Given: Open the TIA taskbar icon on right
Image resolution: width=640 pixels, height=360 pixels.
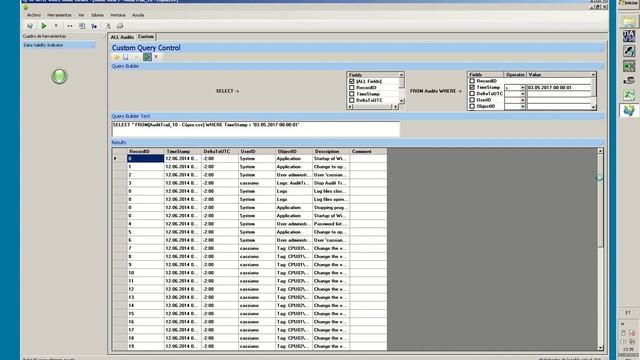Looking at the screenshot, I should pyautogui.click(x=629, y=36).
